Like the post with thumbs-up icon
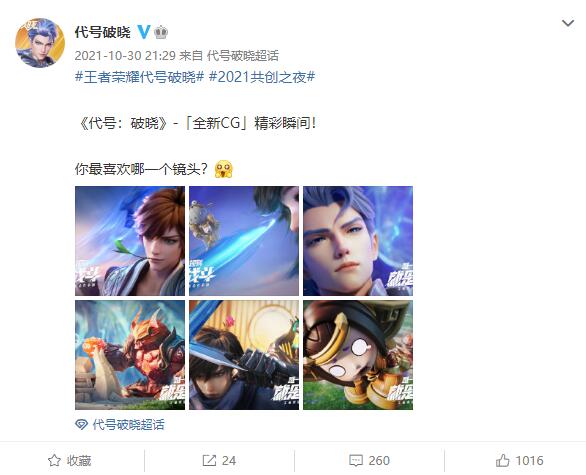This screenshot has width=586, height=475. (503, 460)
